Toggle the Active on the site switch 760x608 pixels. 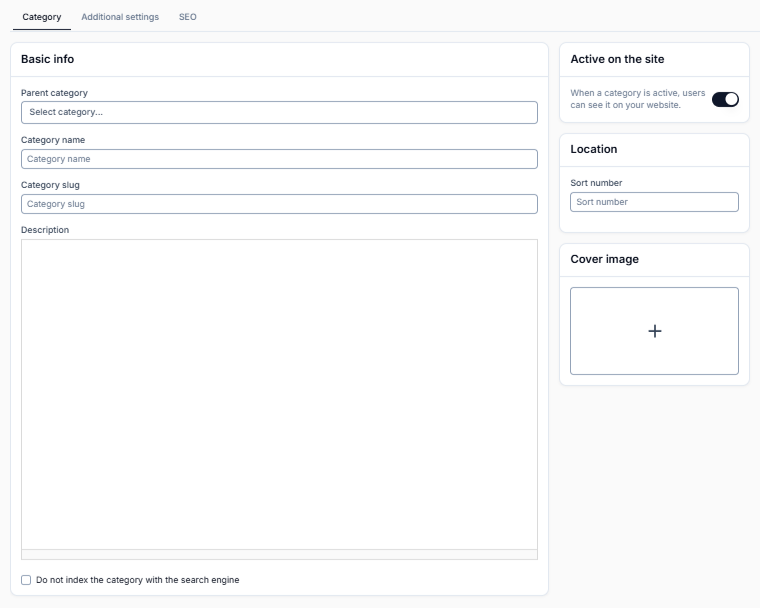tap(725, 99)
